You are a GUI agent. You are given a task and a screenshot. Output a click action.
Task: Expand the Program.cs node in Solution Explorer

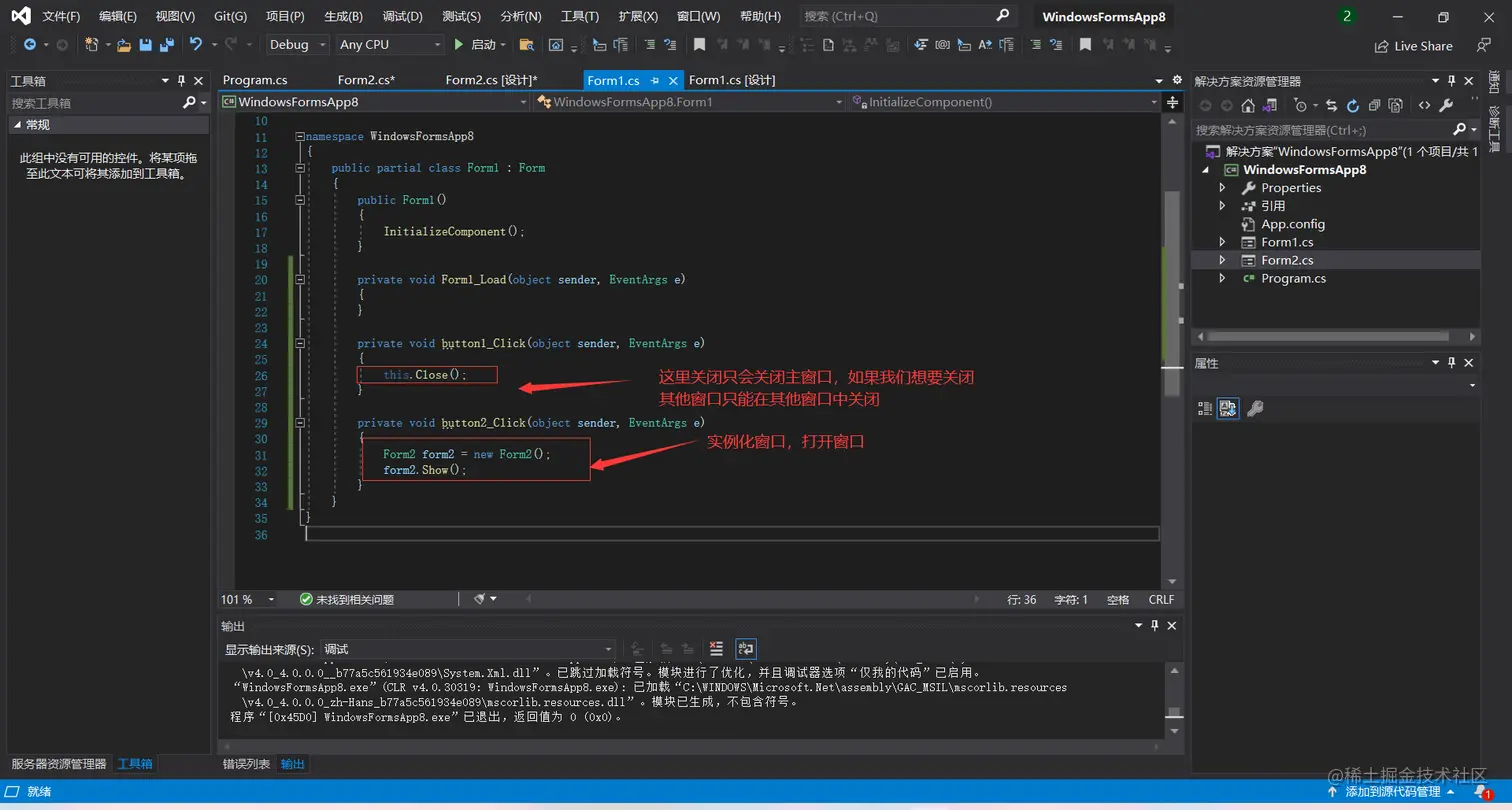point(1222,278)
